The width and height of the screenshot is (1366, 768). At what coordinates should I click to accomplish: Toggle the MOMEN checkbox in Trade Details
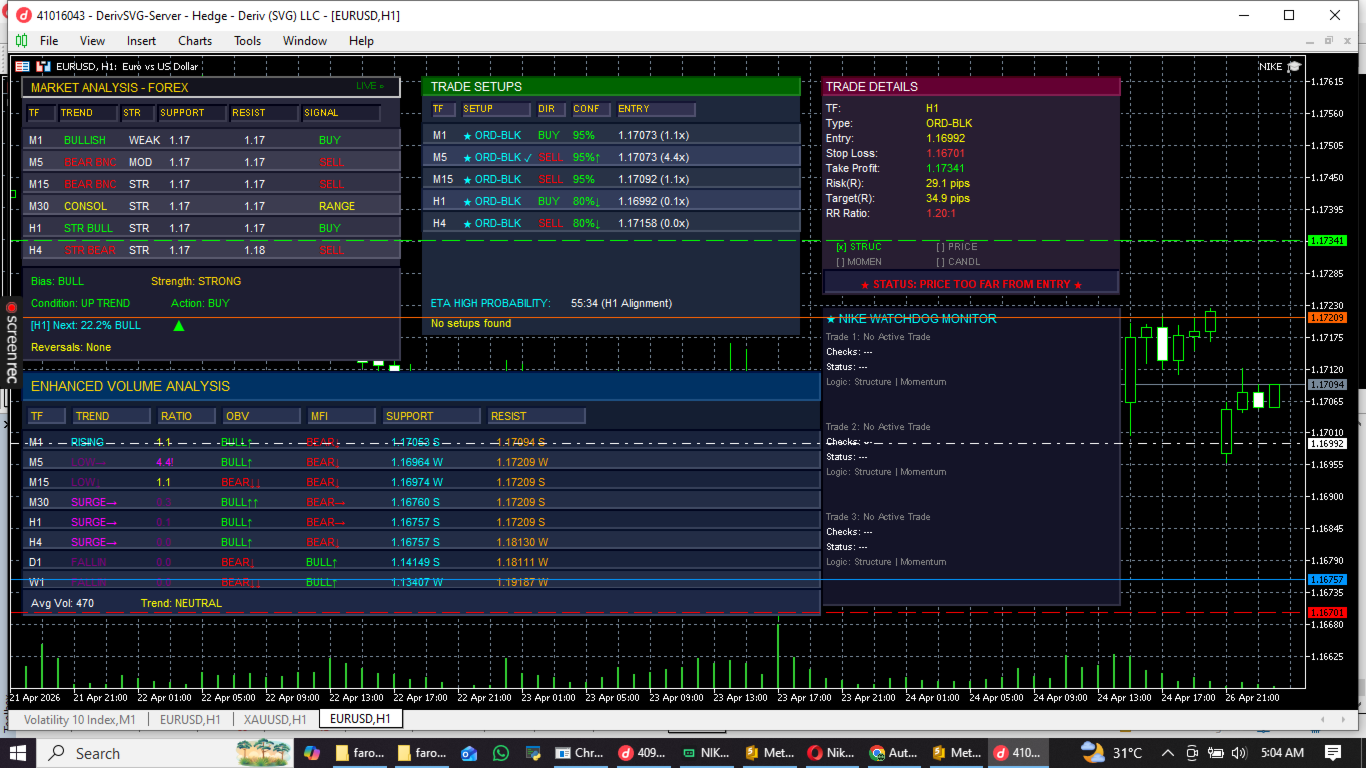(x=859, y=262)
